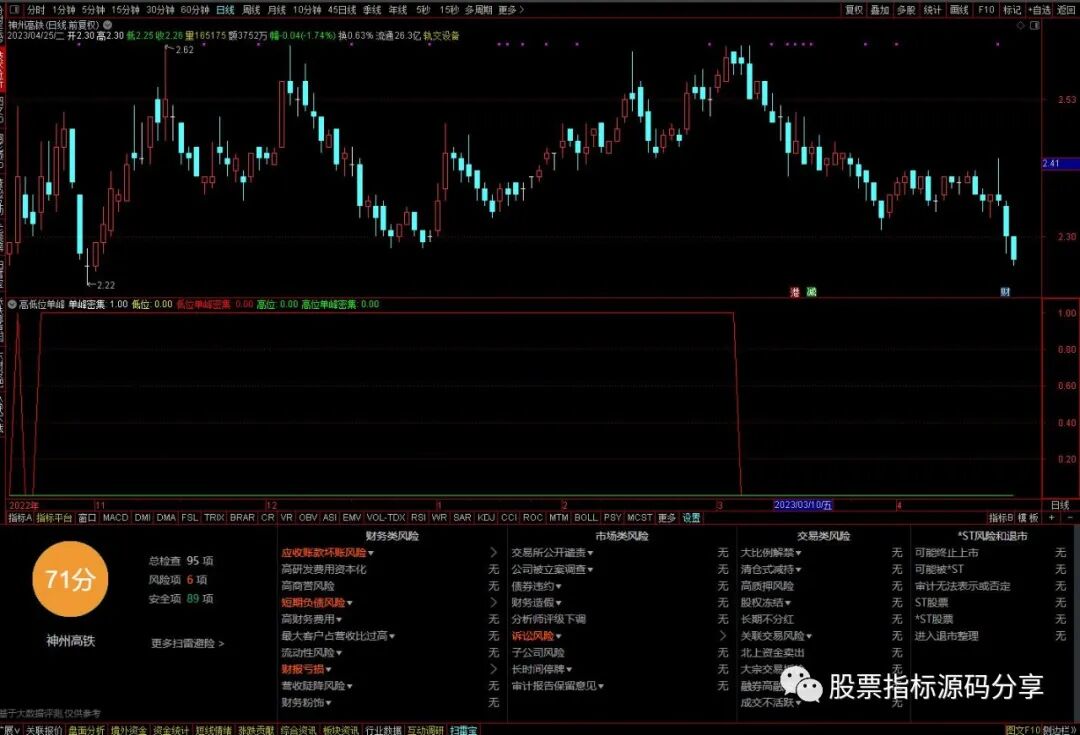Click the orange 71分 score circle
The width and height of the screenshot is (1080, 735).
(x=70, y=579)
